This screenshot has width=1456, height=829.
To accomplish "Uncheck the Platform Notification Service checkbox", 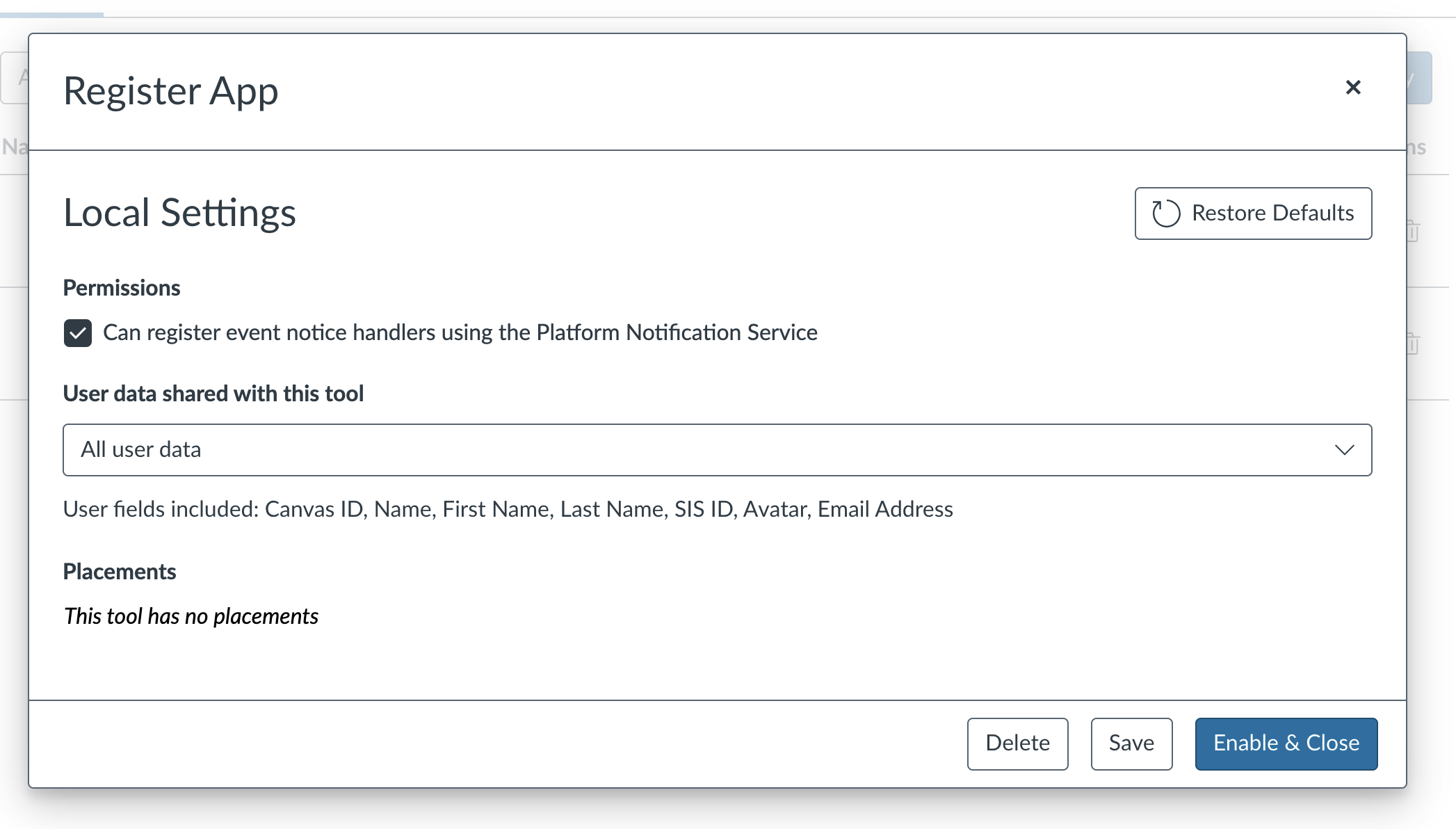I will click(78, 333).
